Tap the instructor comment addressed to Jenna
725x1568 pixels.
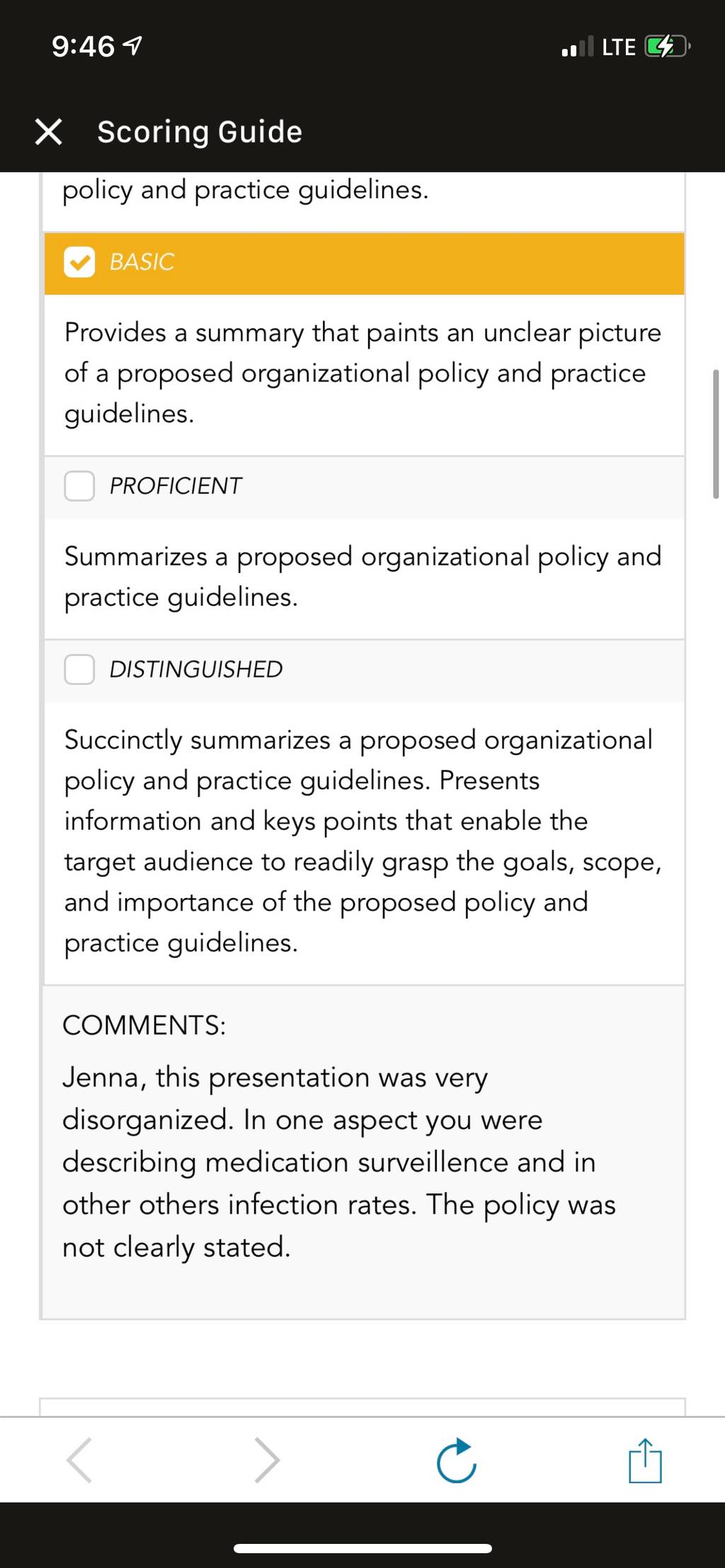pos(339,1162)
